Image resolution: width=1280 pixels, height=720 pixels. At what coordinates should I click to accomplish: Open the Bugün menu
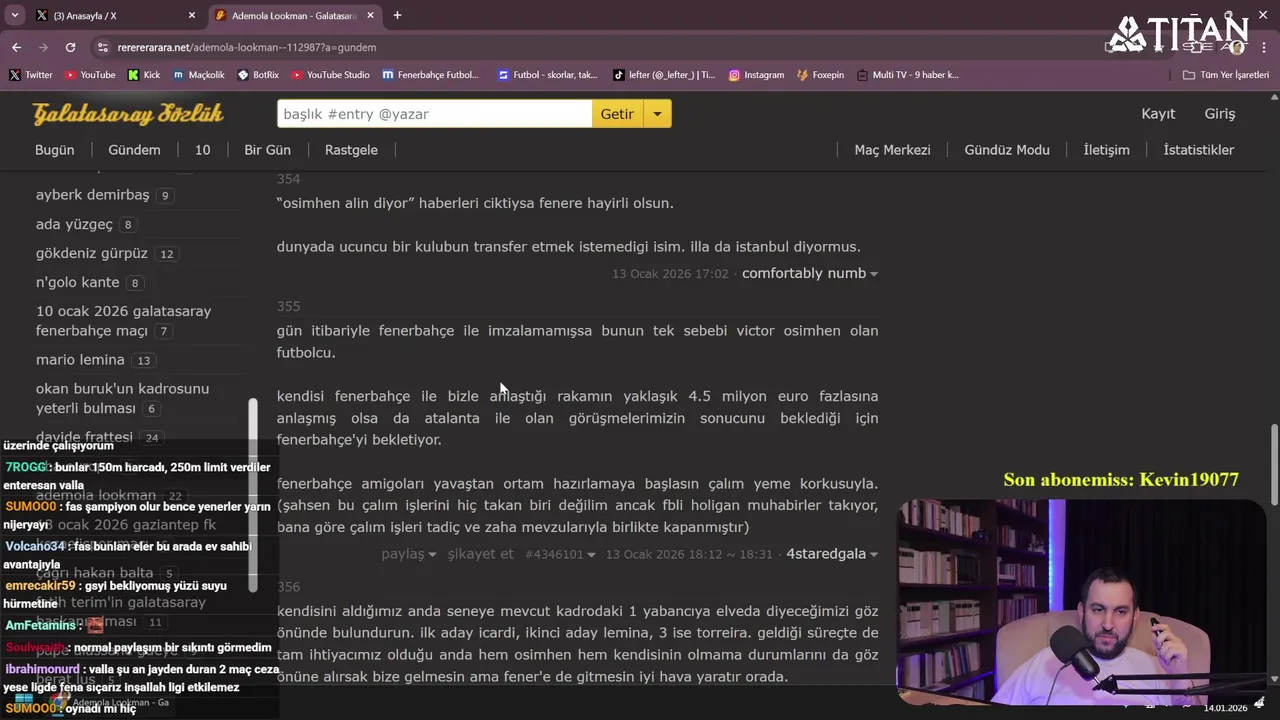(54, 150)
